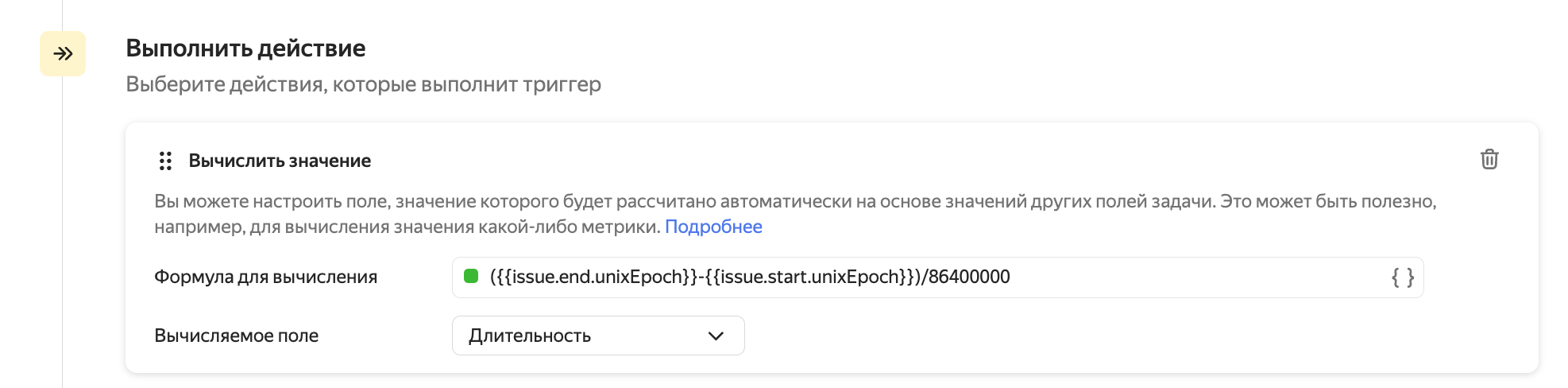Delete the action with the trash icon
Viewport: 1568px width, 388px height.
coord(1489,160)
